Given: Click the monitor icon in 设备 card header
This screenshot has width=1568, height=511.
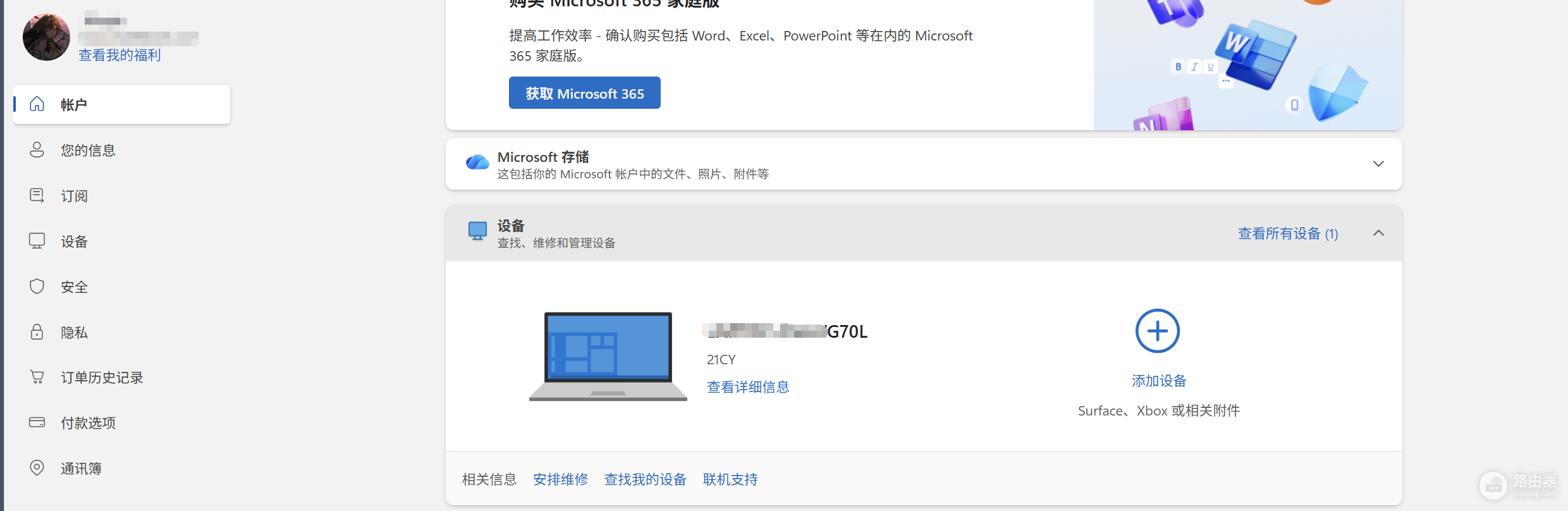Looking at the screenshot, I should tap(477, 231).
